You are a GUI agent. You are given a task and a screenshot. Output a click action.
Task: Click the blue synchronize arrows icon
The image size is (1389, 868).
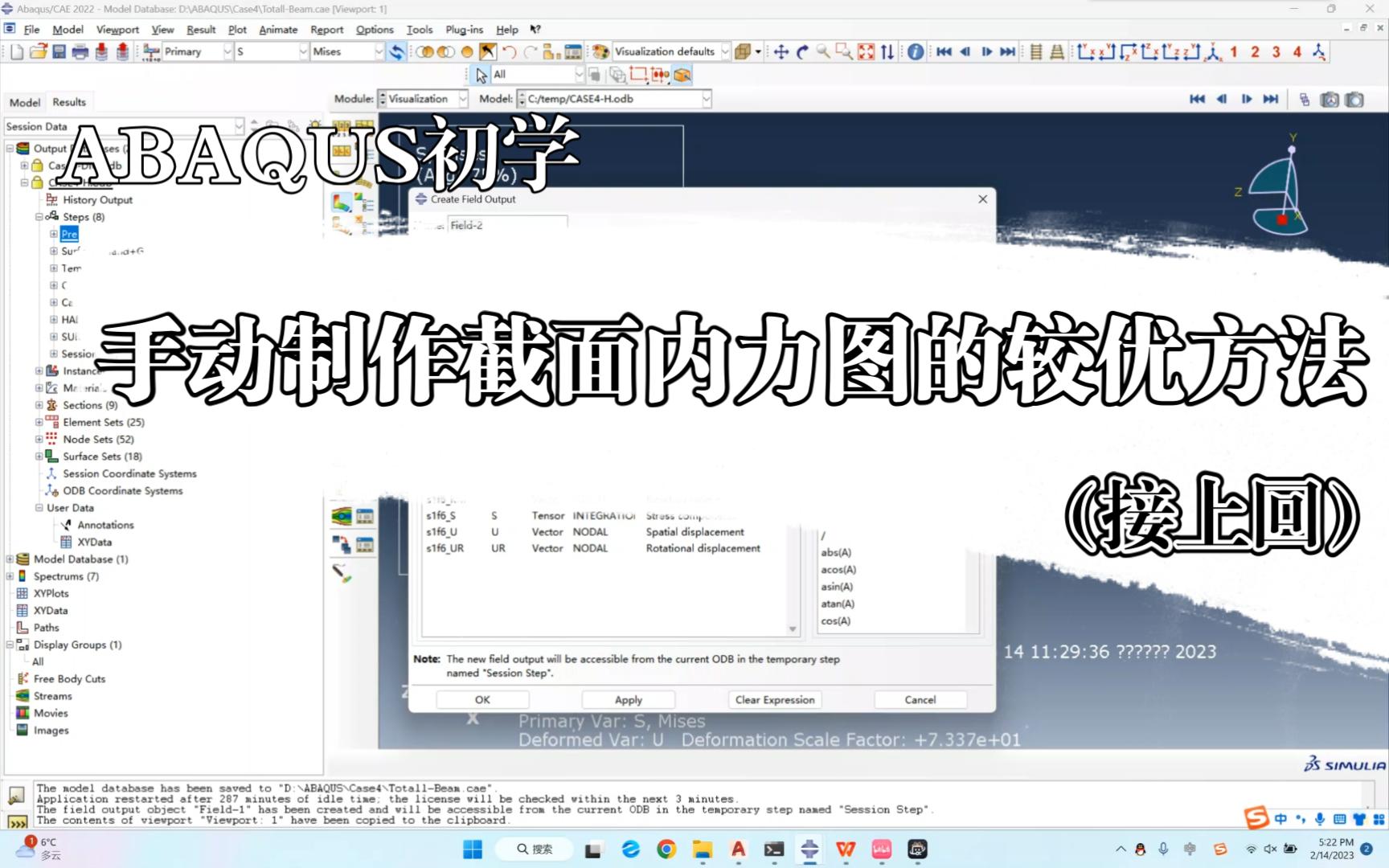click(x=396, y=51)
